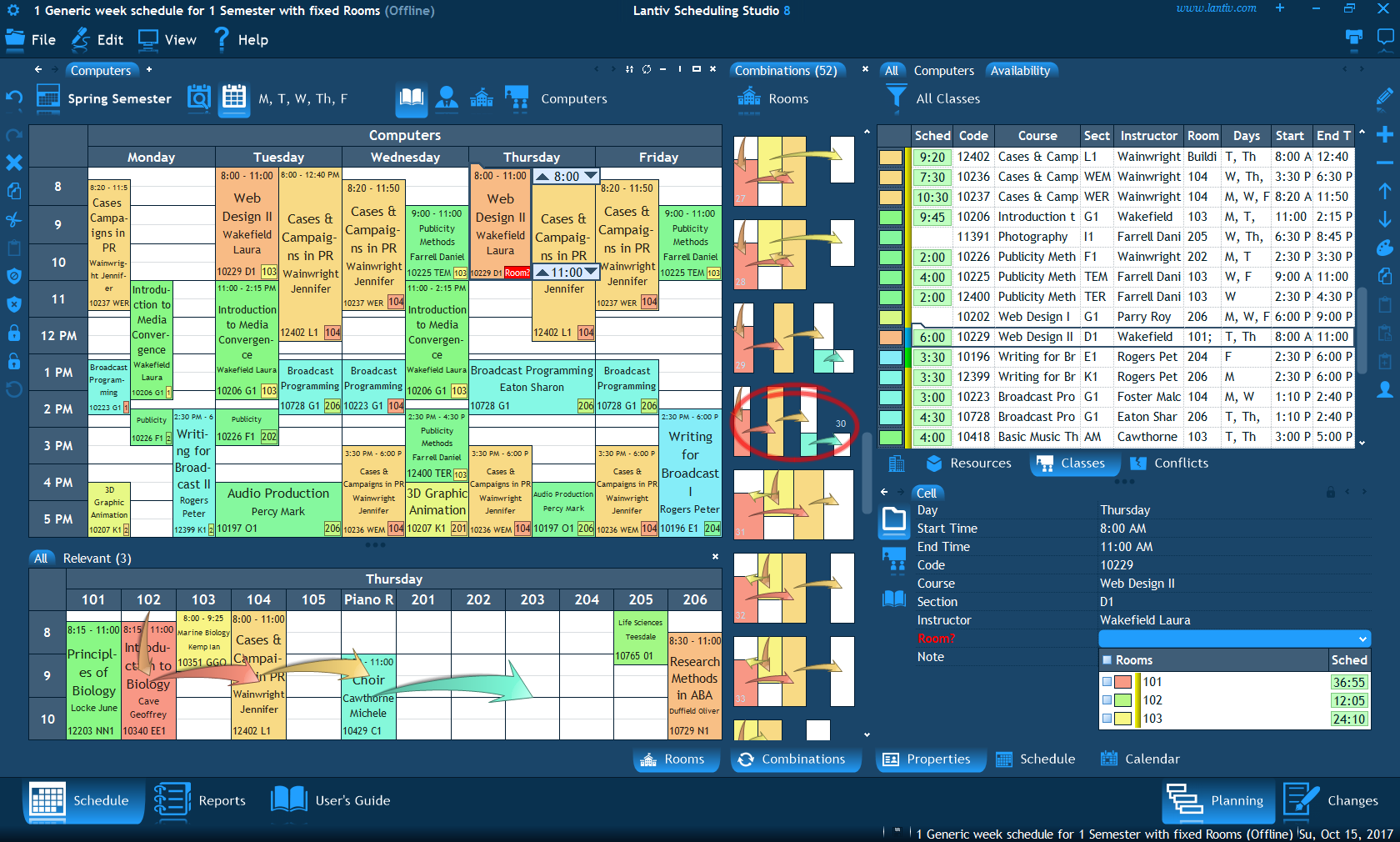The height and width of the screenshot is (842, 1400).
Task: Open the Reports section
Action: point(201,800)
